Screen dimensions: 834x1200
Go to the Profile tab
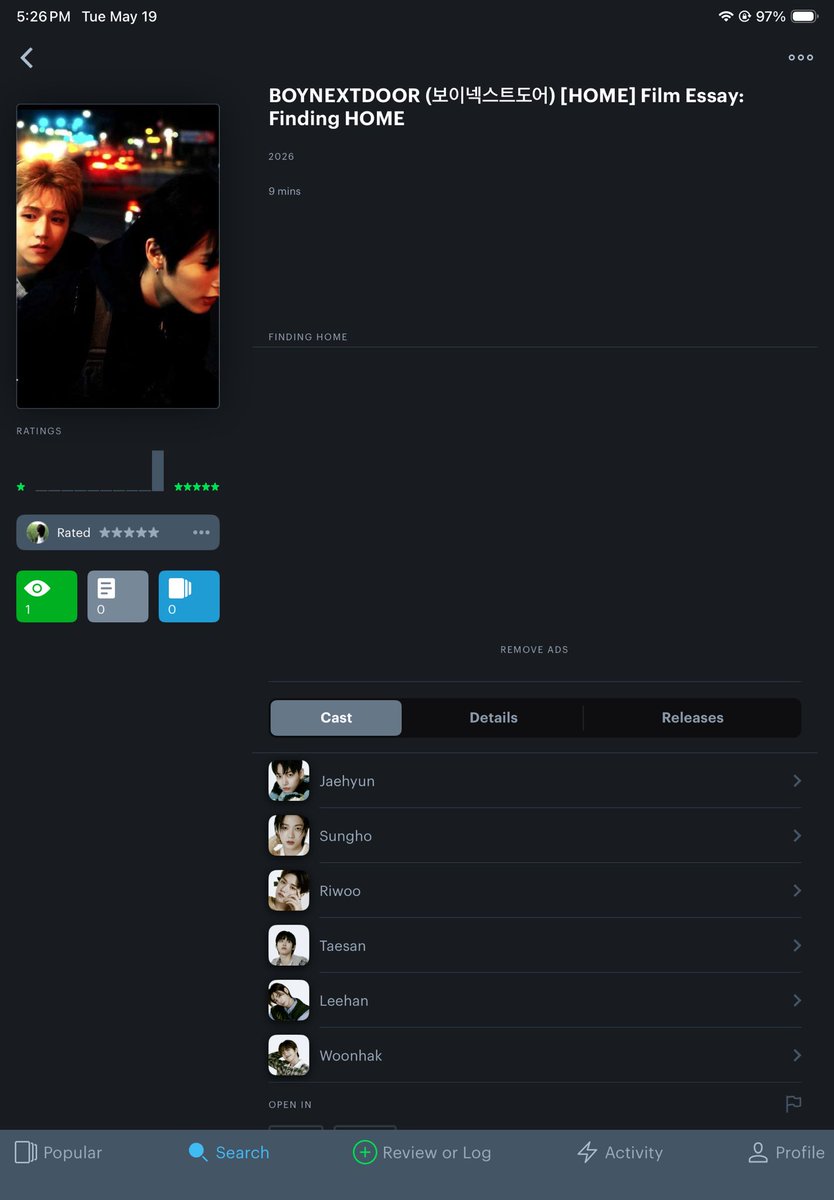click(786, 1153)
